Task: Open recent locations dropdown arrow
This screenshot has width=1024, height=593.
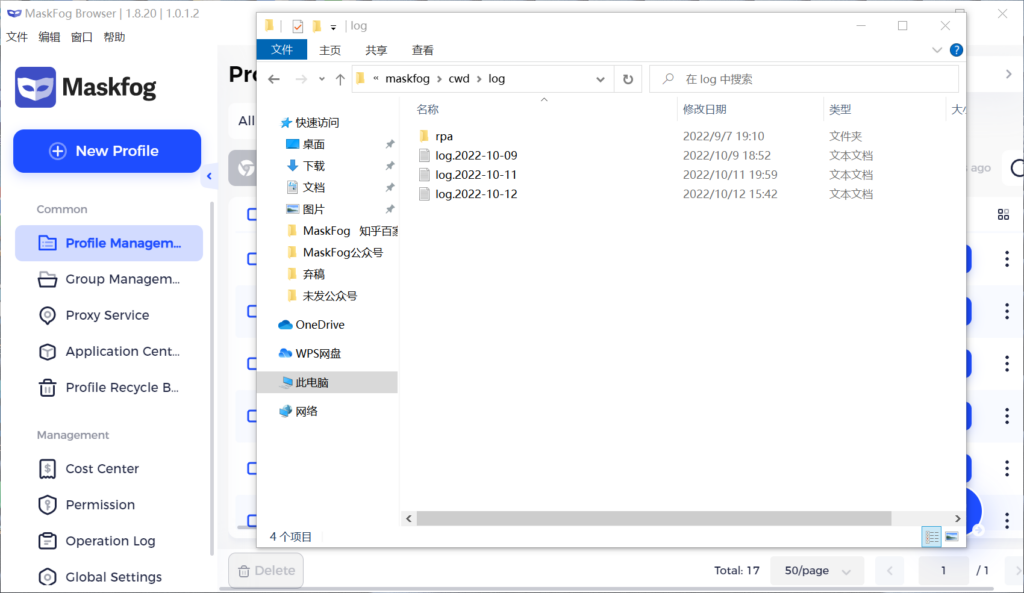Action: point(321,79)
